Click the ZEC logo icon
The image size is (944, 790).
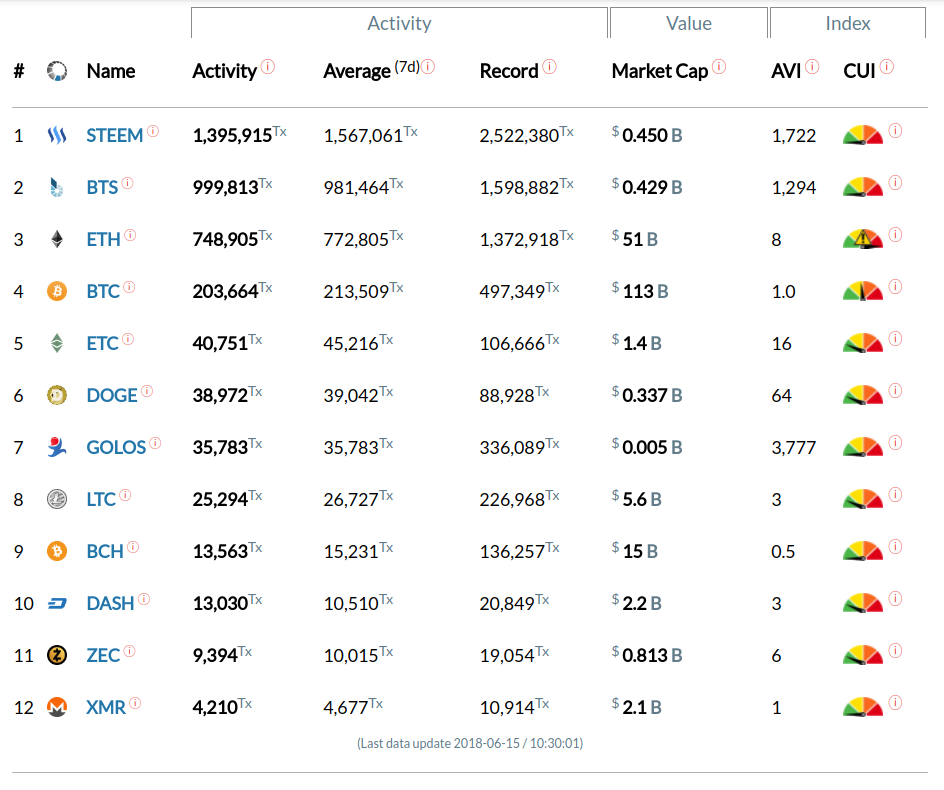[x=57, y=655]
